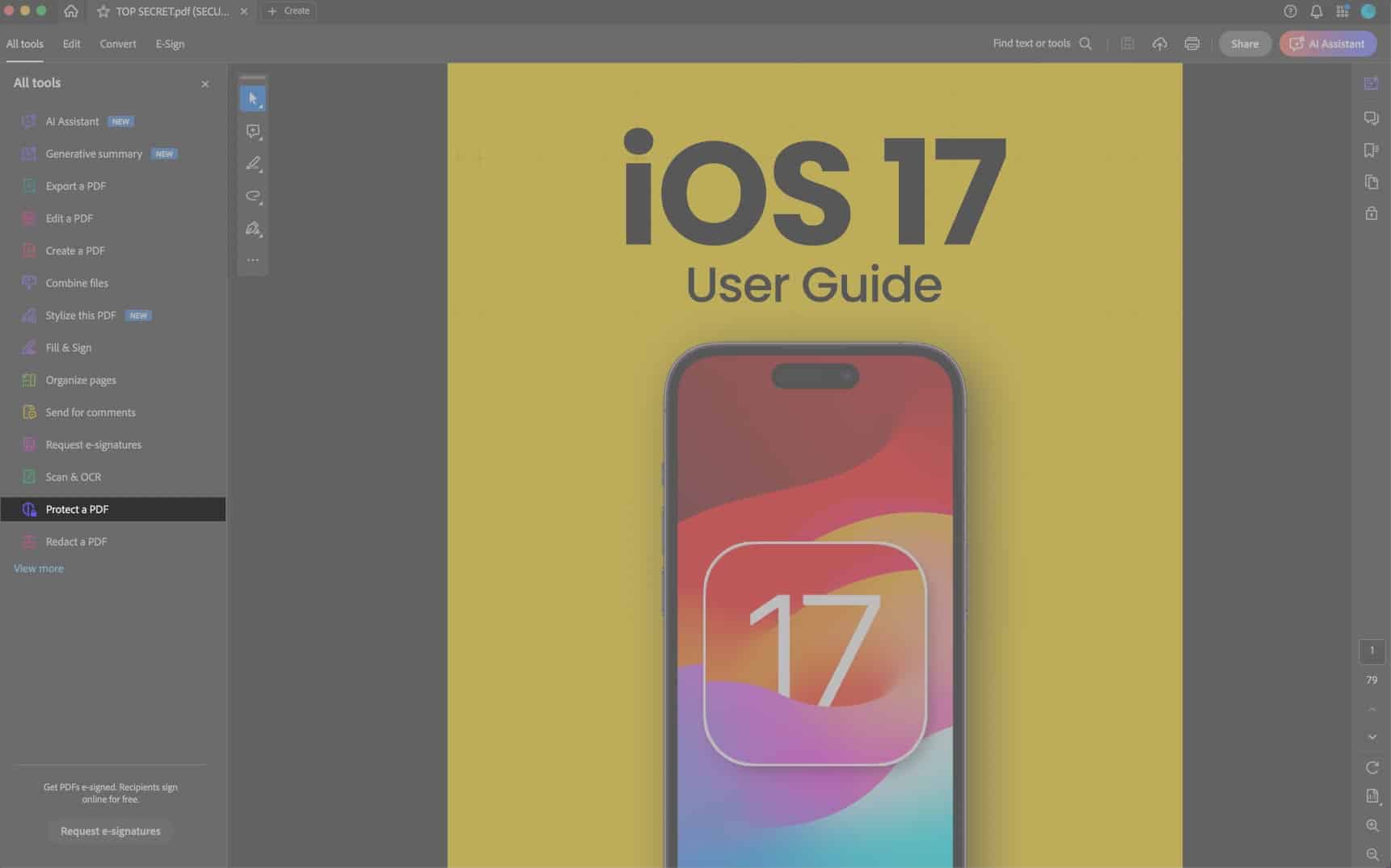Image resolution: width=1391 pixels, height=868 pixels.
Task: Select Organize pages tool
Action: point(113,380)
